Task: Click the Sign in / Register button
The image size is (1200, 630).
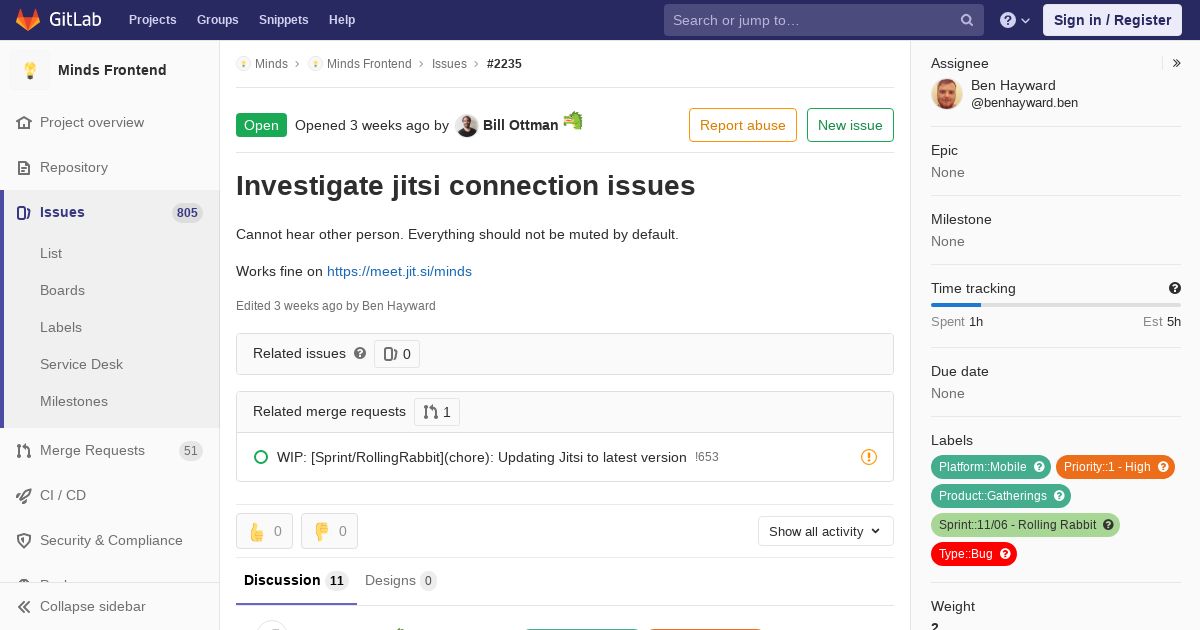Action: tap(1112, 20)
